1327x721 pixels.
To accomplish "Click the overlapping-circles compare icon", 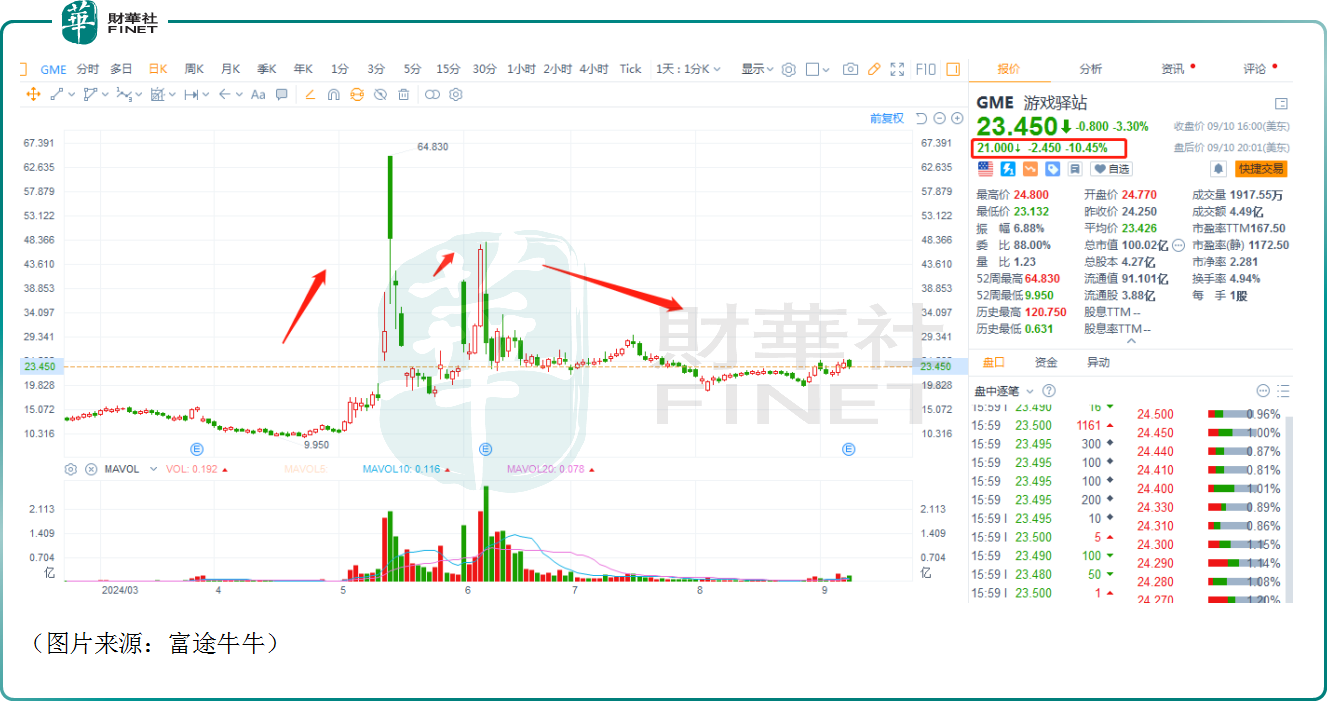I will 432,94.
